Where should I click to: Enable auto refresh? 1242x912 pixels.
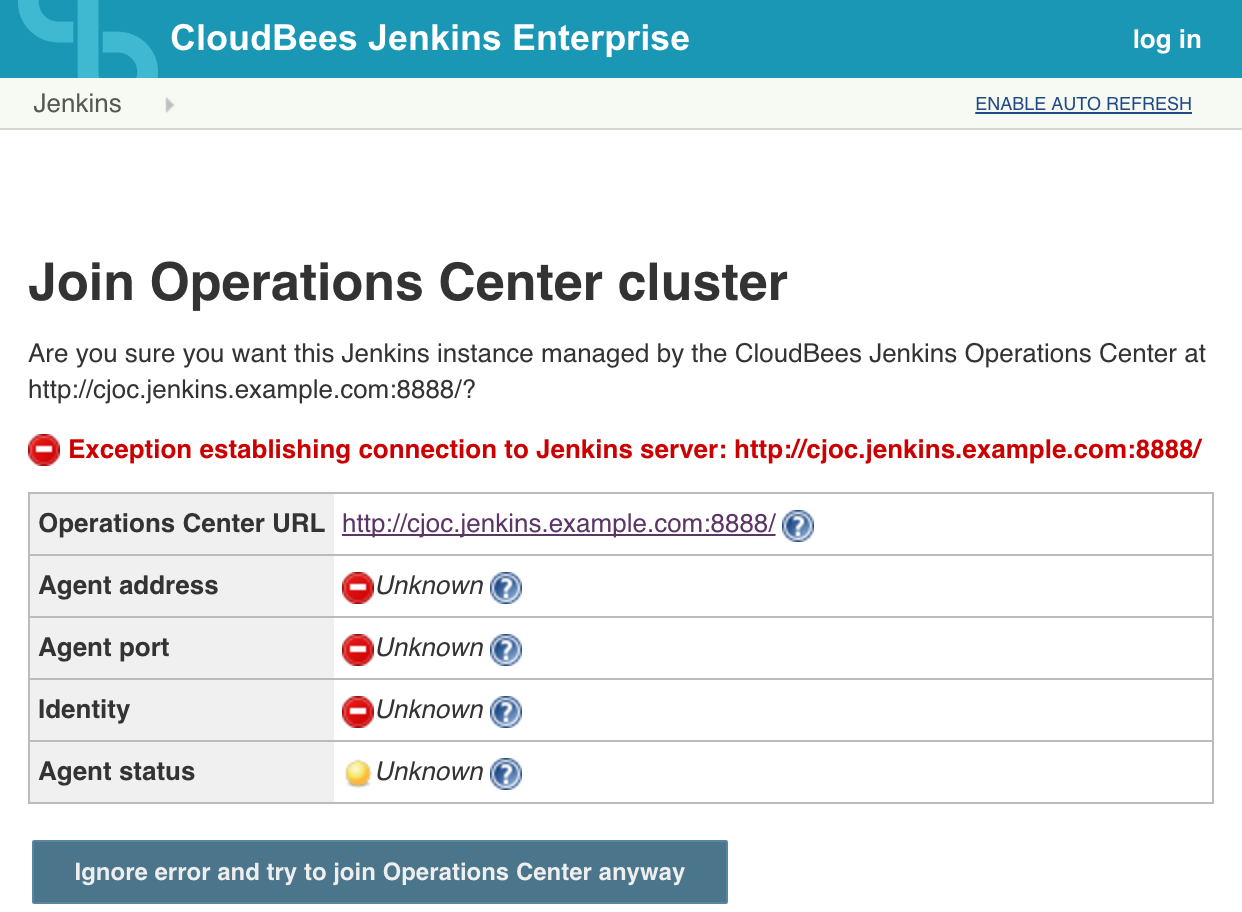(1083, 104)
